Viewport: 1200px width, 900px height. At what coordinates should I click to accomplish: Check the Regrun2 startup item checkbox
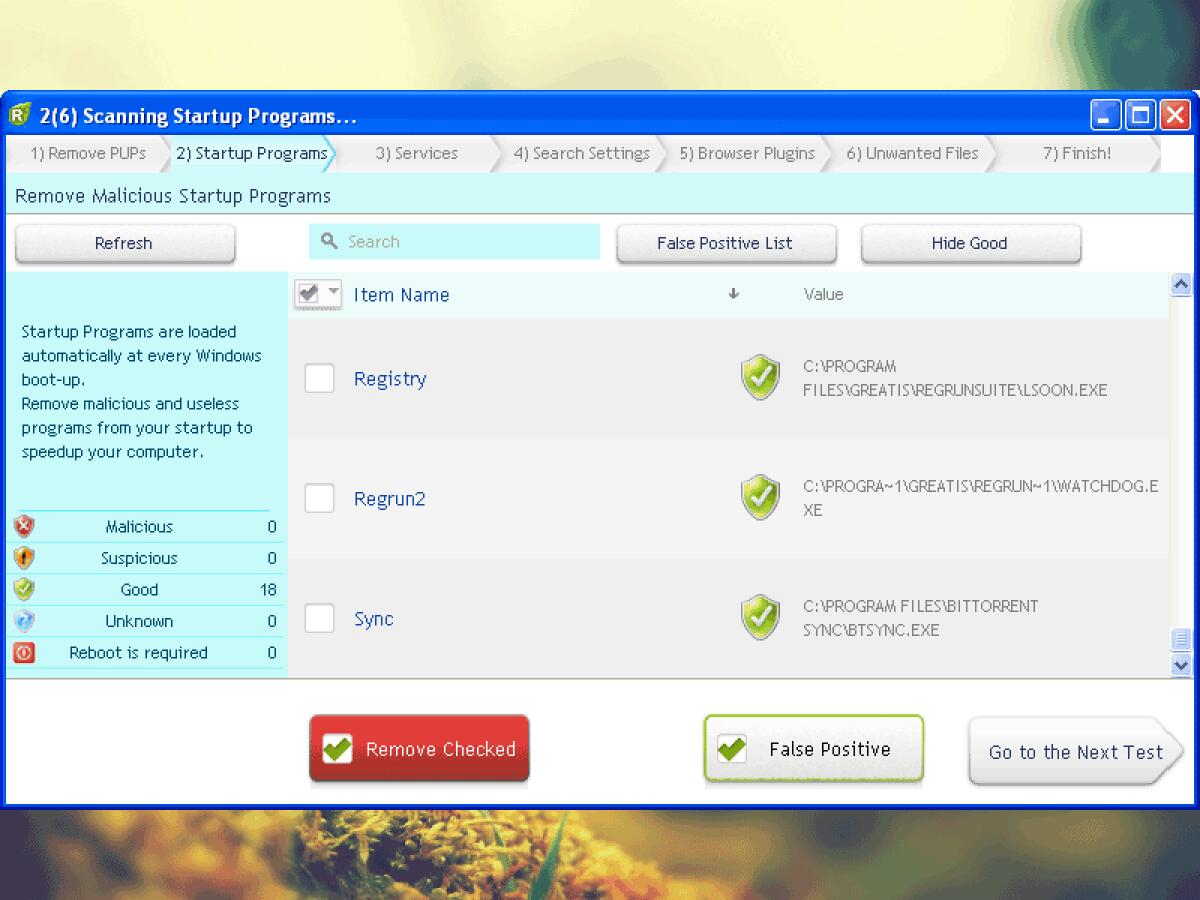click(319, 498)
